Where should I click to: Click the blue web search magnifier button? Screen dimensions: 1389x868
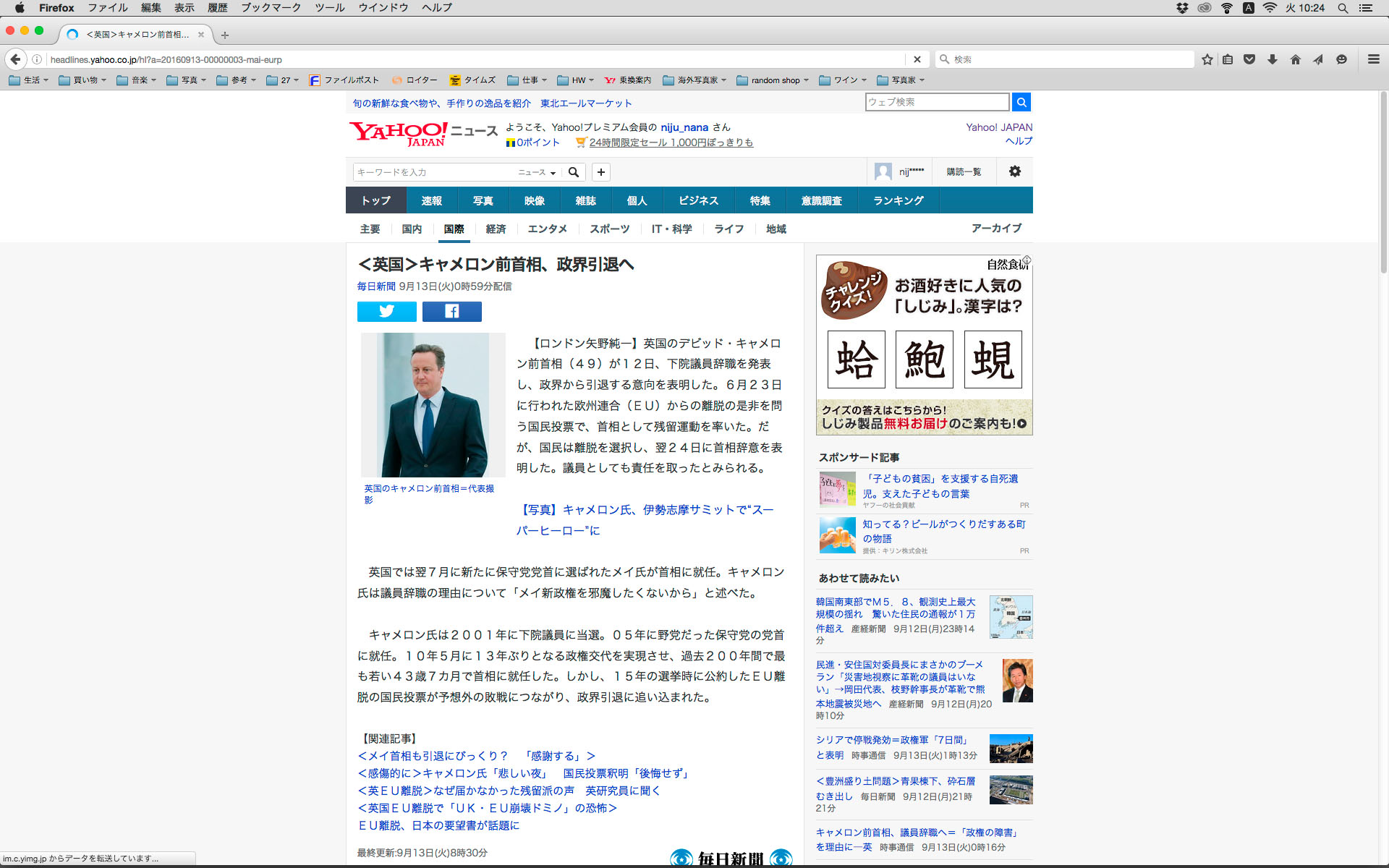pos(1021,102)
